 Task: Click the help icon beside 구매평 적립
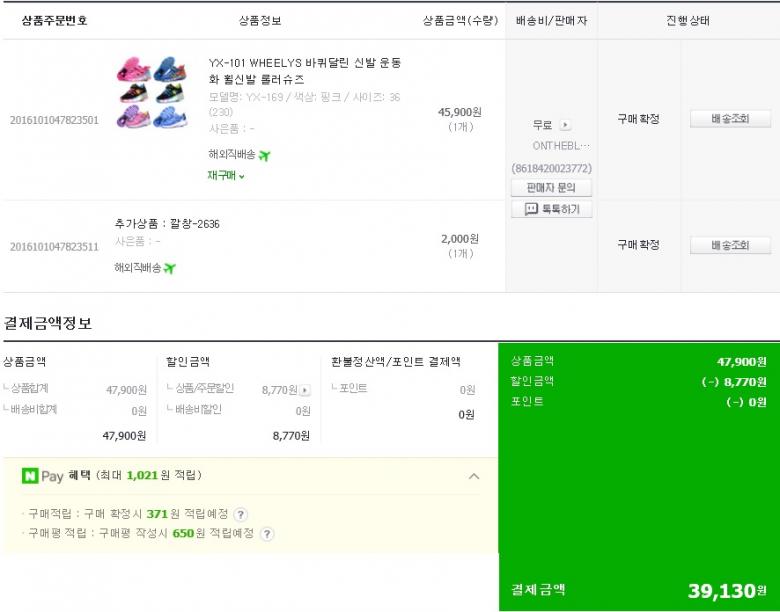click(267, 534)
